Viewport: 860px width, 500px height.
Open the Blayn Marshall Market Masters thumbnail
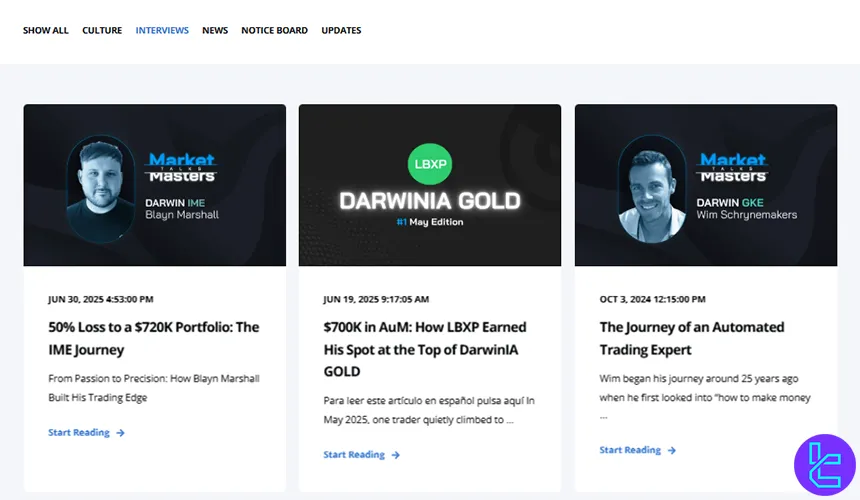[x=155, y=185]
